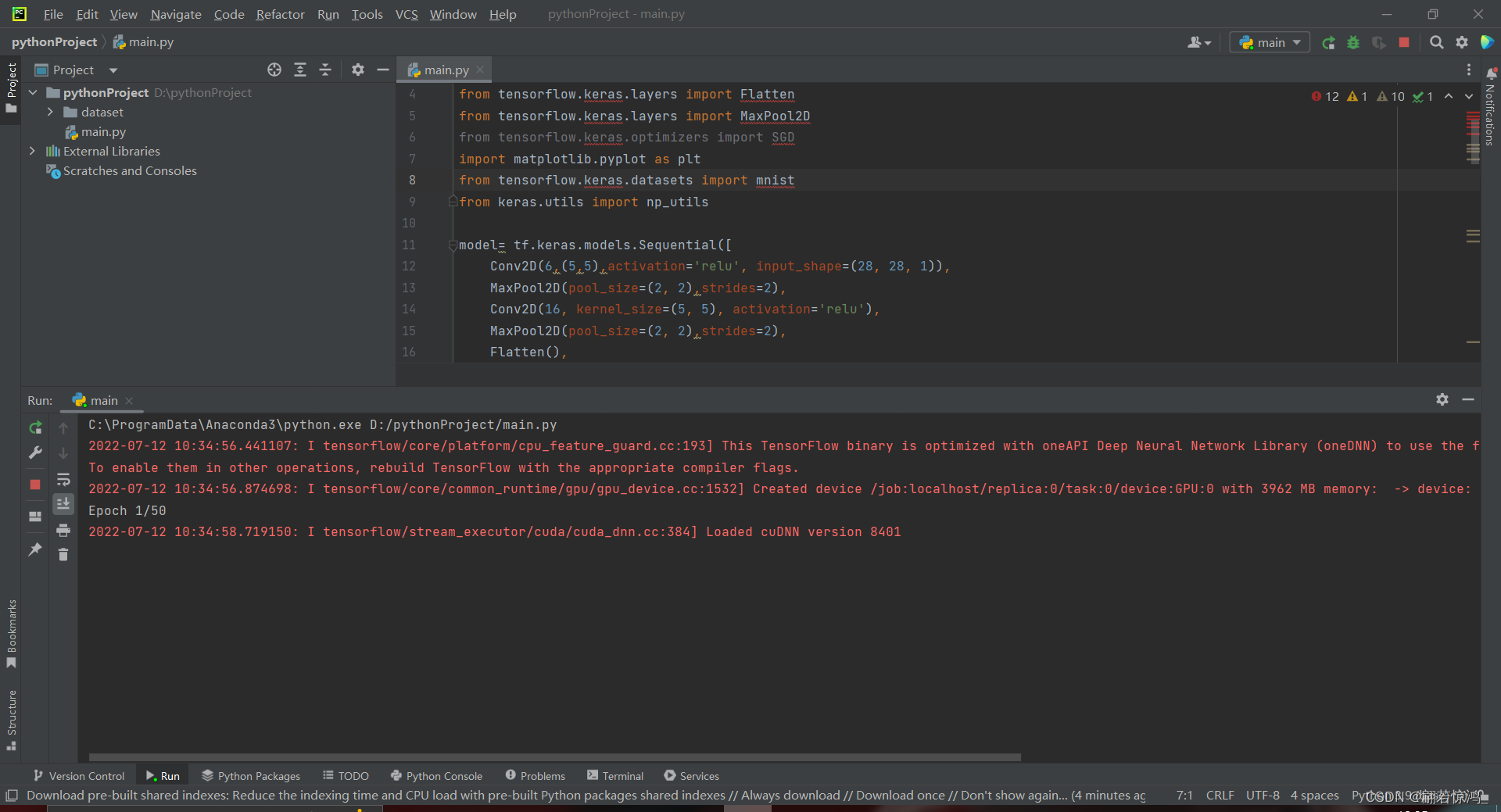
Task: Expand External Libraries node
Action: click(x=33, y=151)
